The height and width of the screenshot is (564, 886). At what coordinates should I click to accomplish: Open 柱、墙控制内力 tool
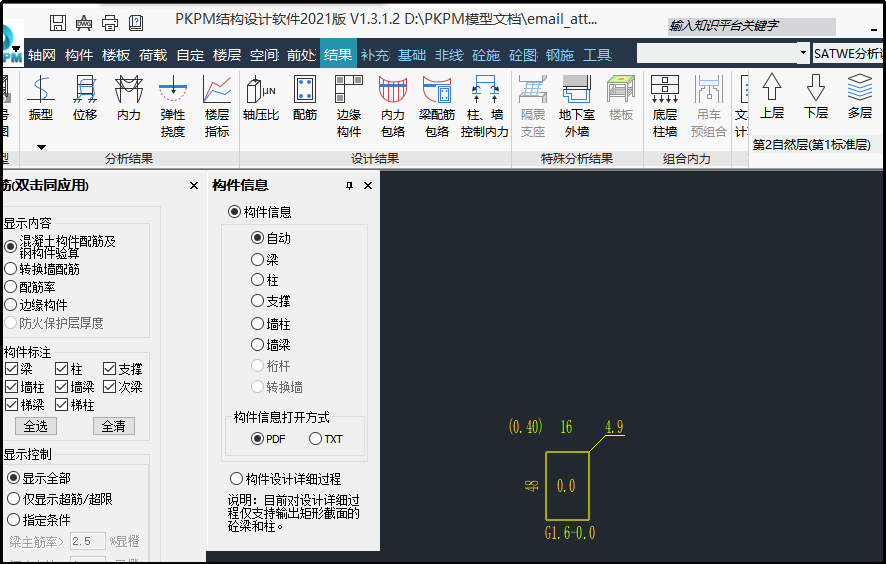click(x=485, y=107)
